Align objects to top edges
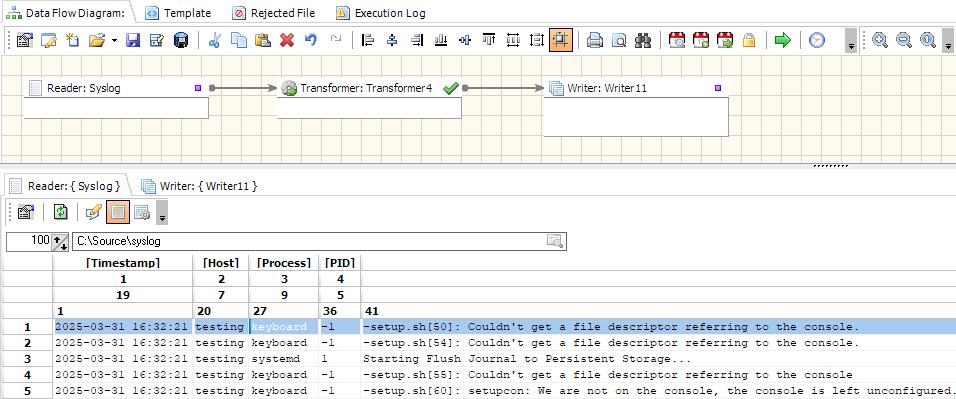The image size is (956, 399). coord(489,40)
